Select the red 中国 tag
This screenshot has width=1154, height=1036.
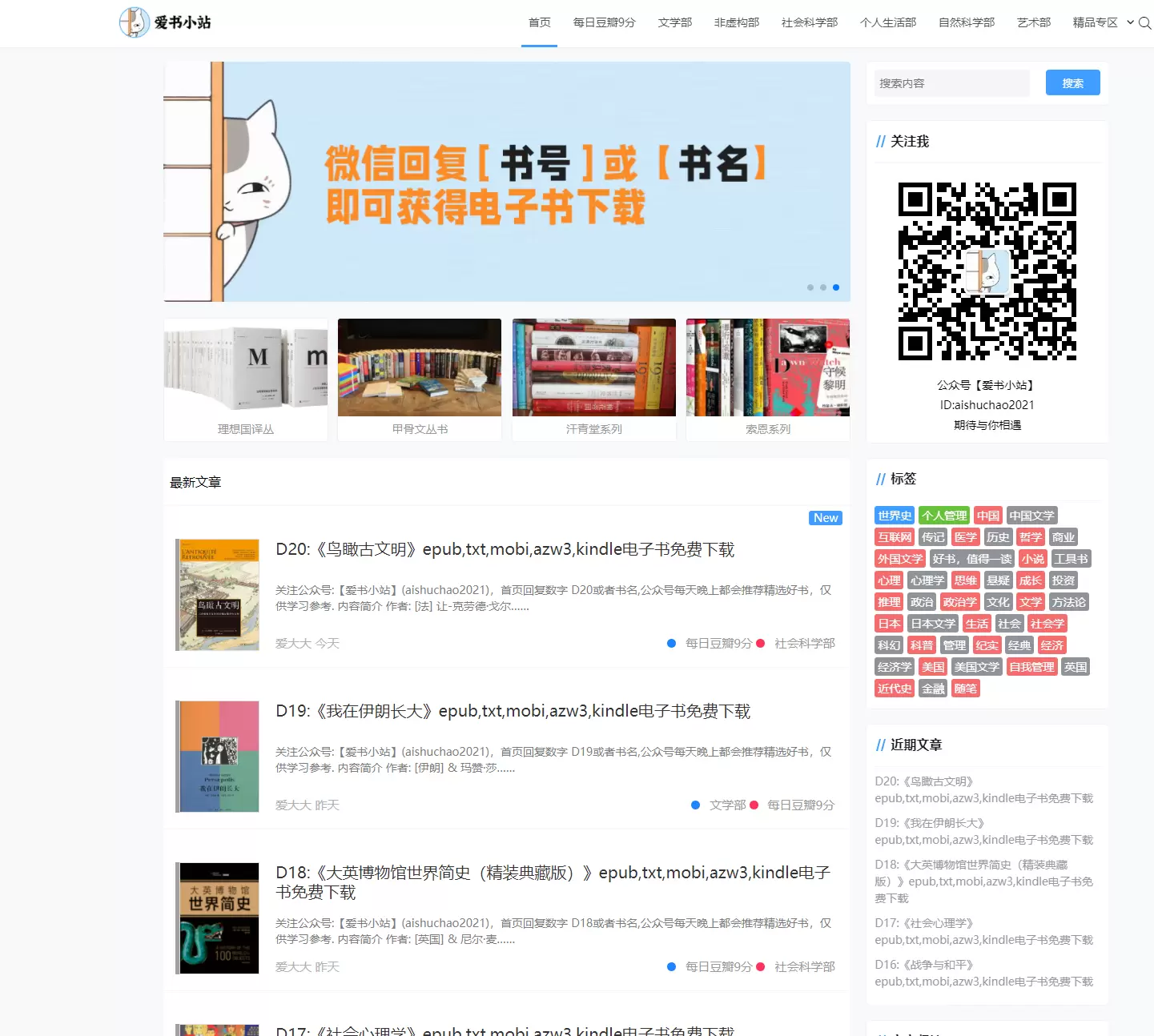tap(988, 516)
